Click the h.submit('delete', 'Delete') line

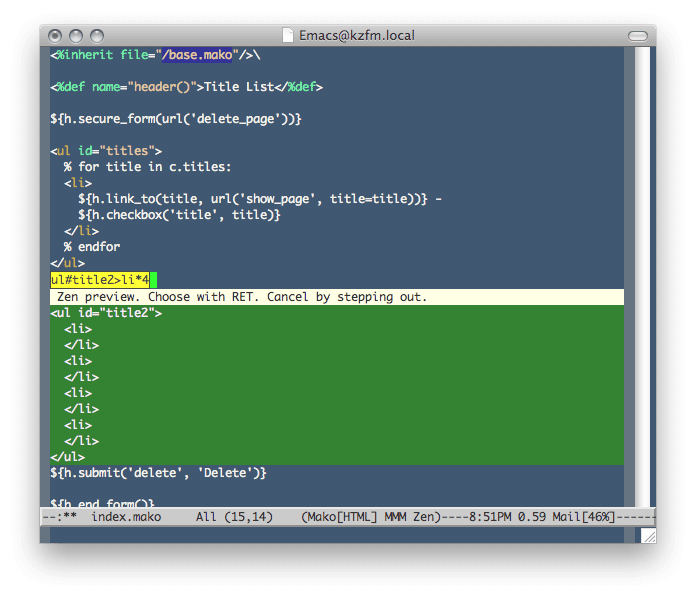[x=158, y=473]
